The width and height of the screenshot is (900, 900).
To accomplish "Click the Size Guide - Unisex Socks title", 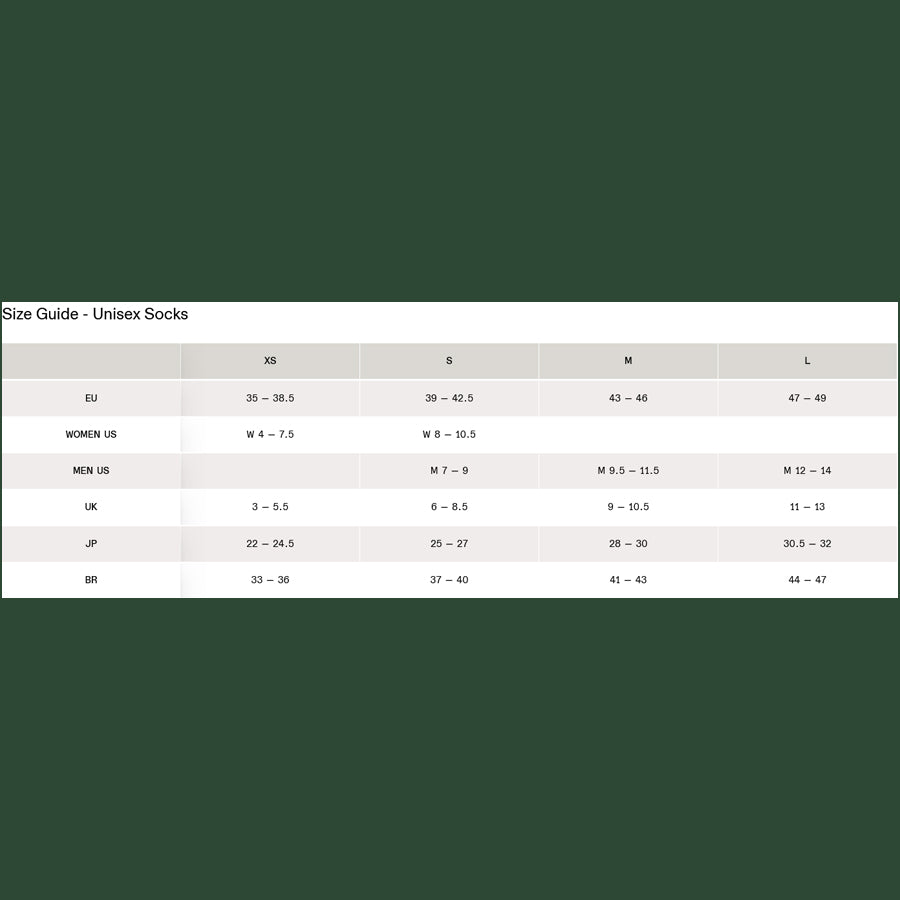I will click(95, 314).
